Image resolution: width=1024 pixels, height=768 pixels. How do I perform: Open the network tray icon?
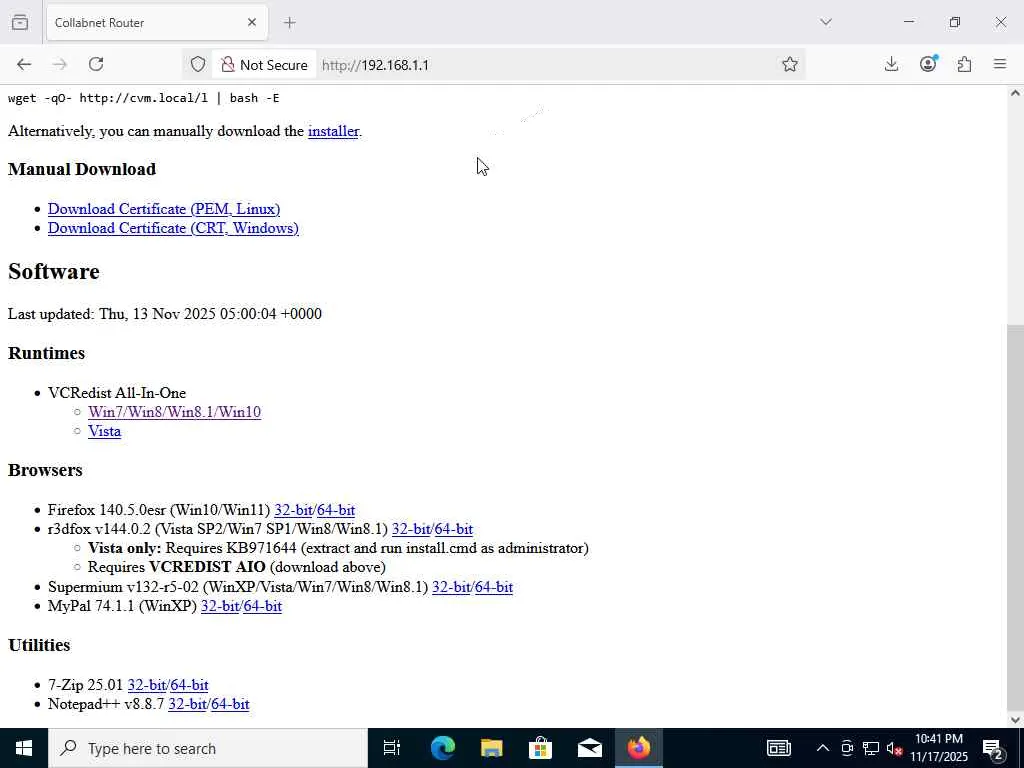coord(871,748)
